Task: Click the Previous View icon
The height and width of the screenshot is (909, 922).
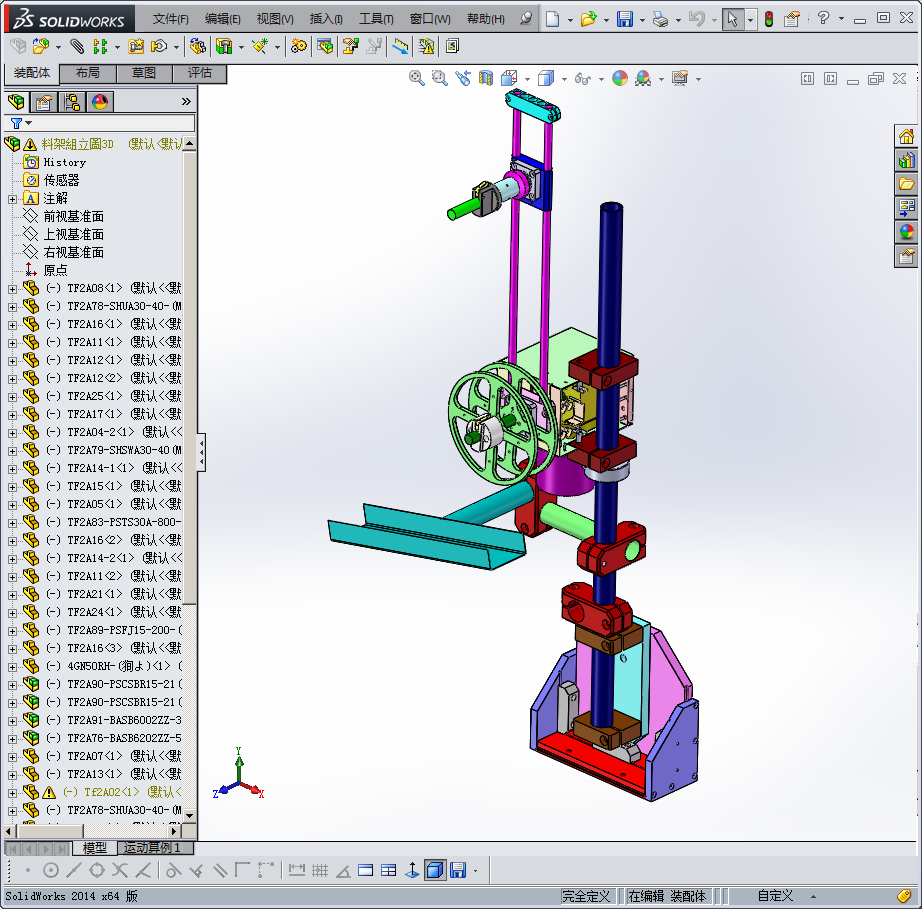Action: pyautogui.click(x=463, y=78)
